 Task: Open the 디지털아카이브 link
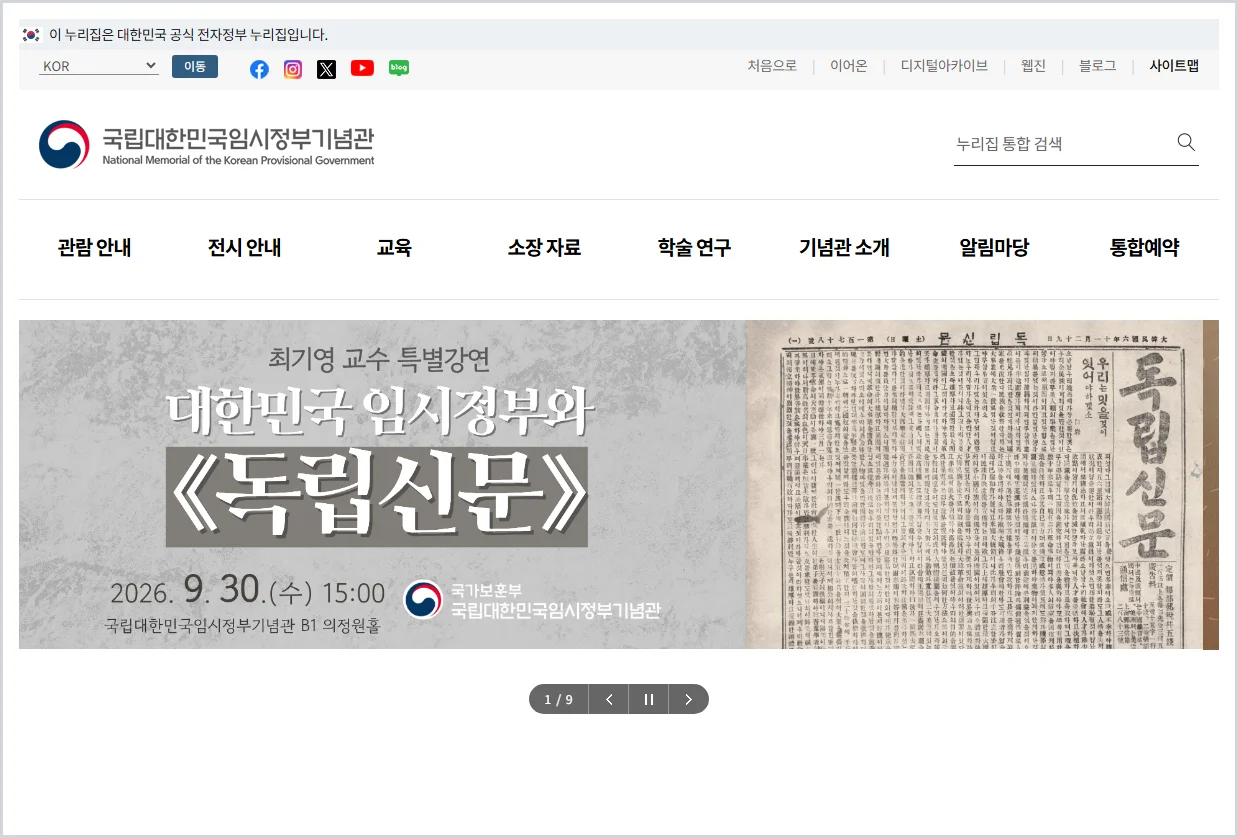point(944,66)
